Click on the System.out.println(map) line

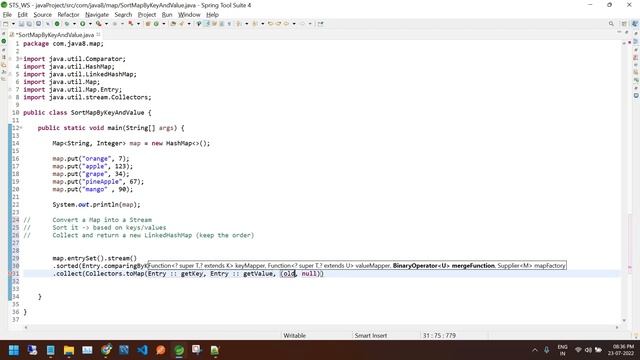(96, 204)
